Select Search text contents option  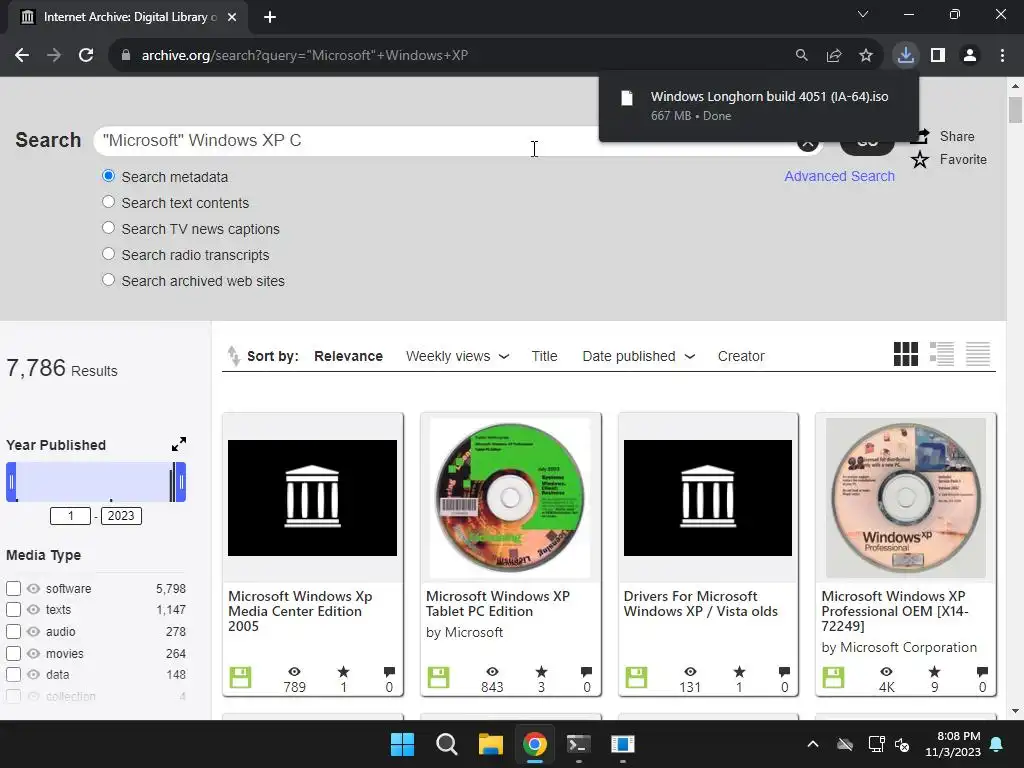[108, 202]
